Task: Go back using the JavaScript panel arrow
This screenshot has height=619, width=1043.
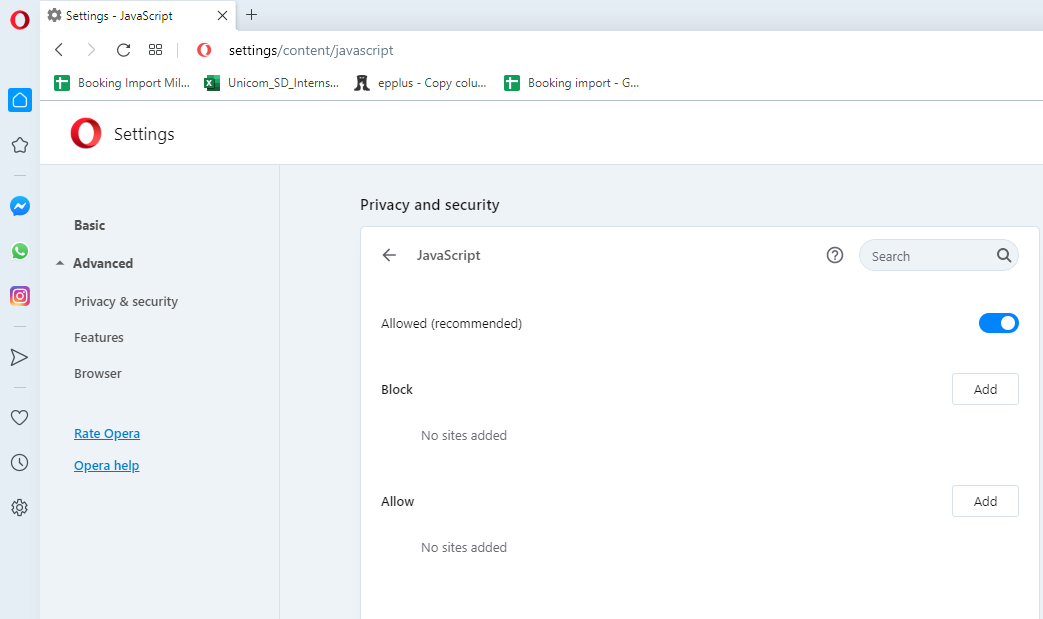Action: [x=389, y=255]
